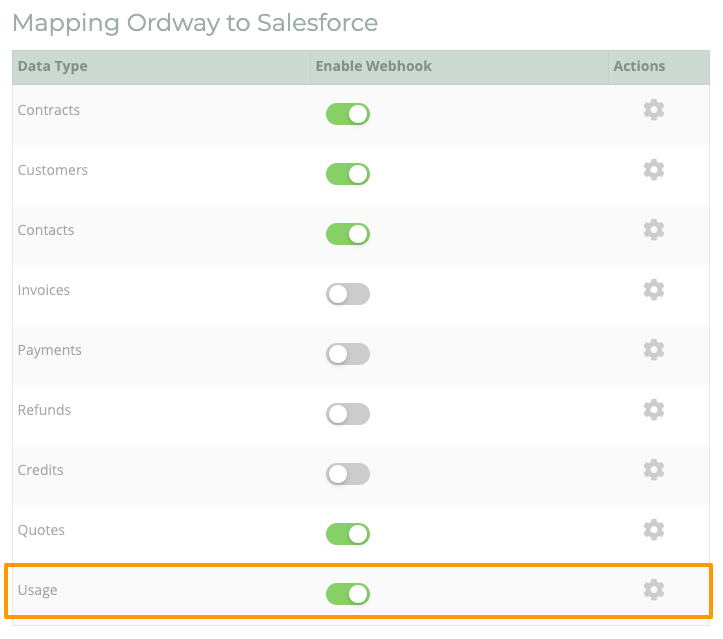The width and height of the screenshot is (723, 639).
Task: Open settings gear for Contacts row
Action: [x=653, y=230]
